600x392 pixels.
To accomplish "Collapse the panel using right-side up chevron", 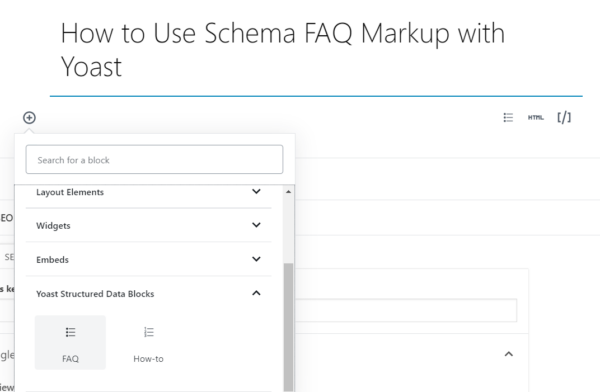I will (509, 354).
